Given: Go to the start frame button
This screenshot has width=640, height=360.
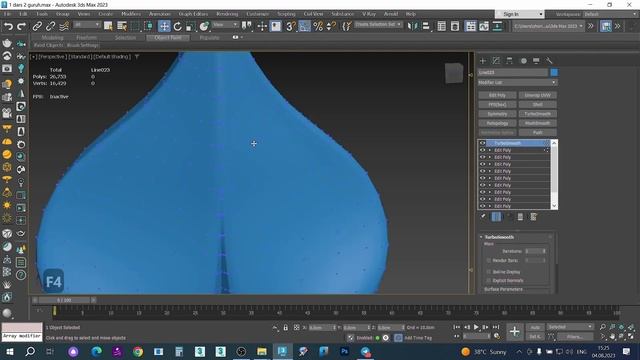Looking at the screenshot, I should (457, 327).
